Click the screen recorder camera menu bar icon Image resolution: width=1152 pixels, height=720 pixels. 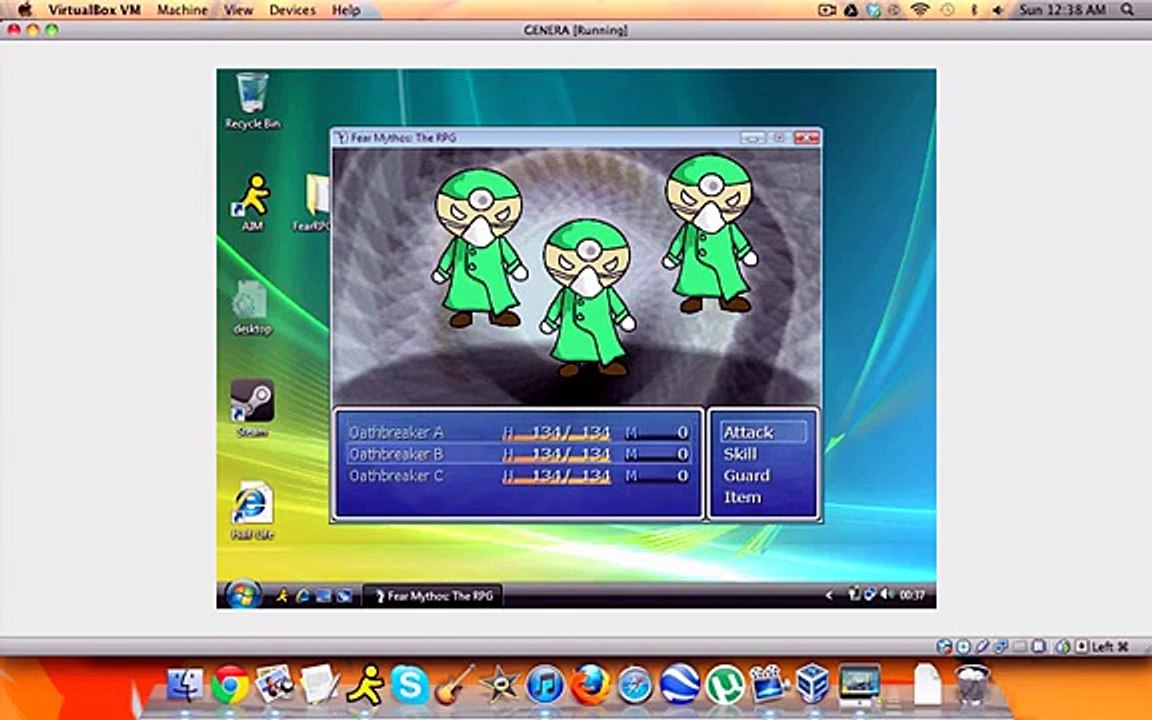[x=827, y=10]
